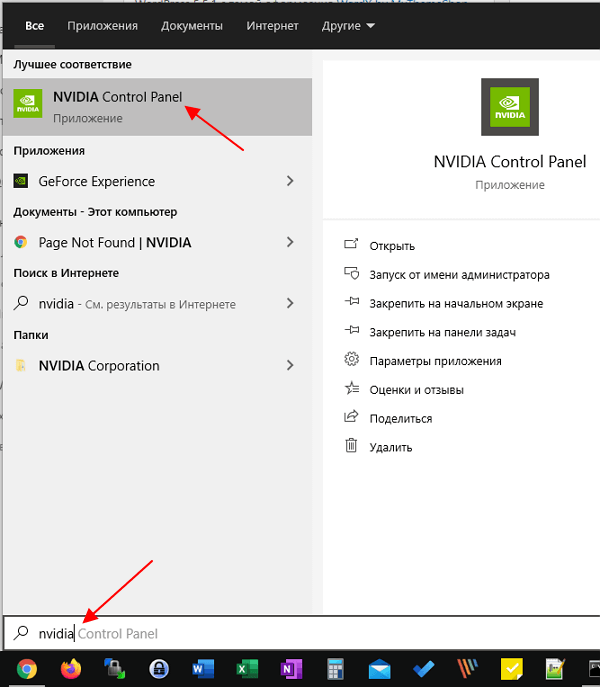The height and width of the screenshot is (687, 600).
Task: Launch OneNote from the taskbar
Action: coord(291,669)
